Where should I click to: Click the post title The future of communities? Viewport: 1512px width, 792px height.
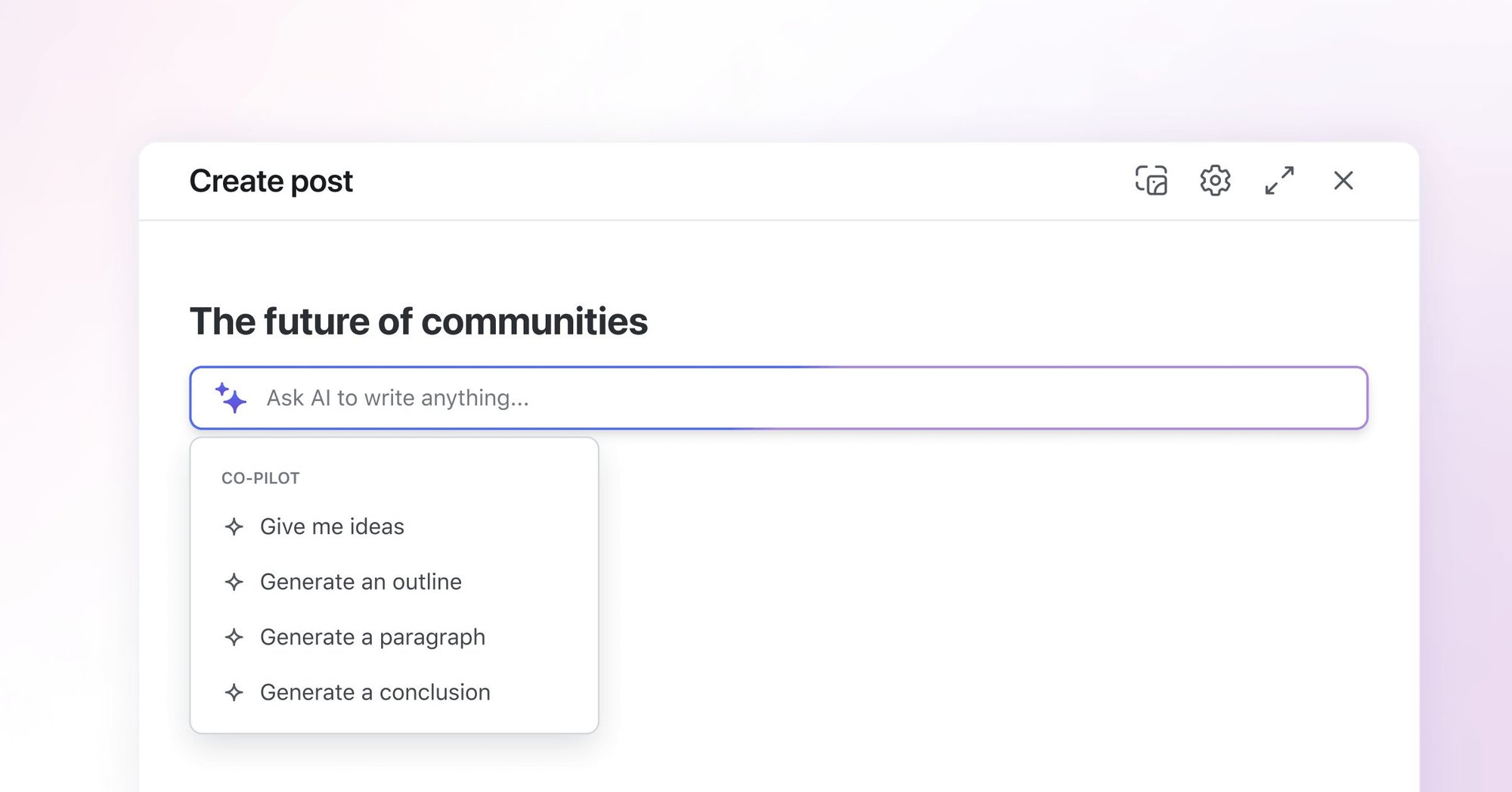point(418,321)
